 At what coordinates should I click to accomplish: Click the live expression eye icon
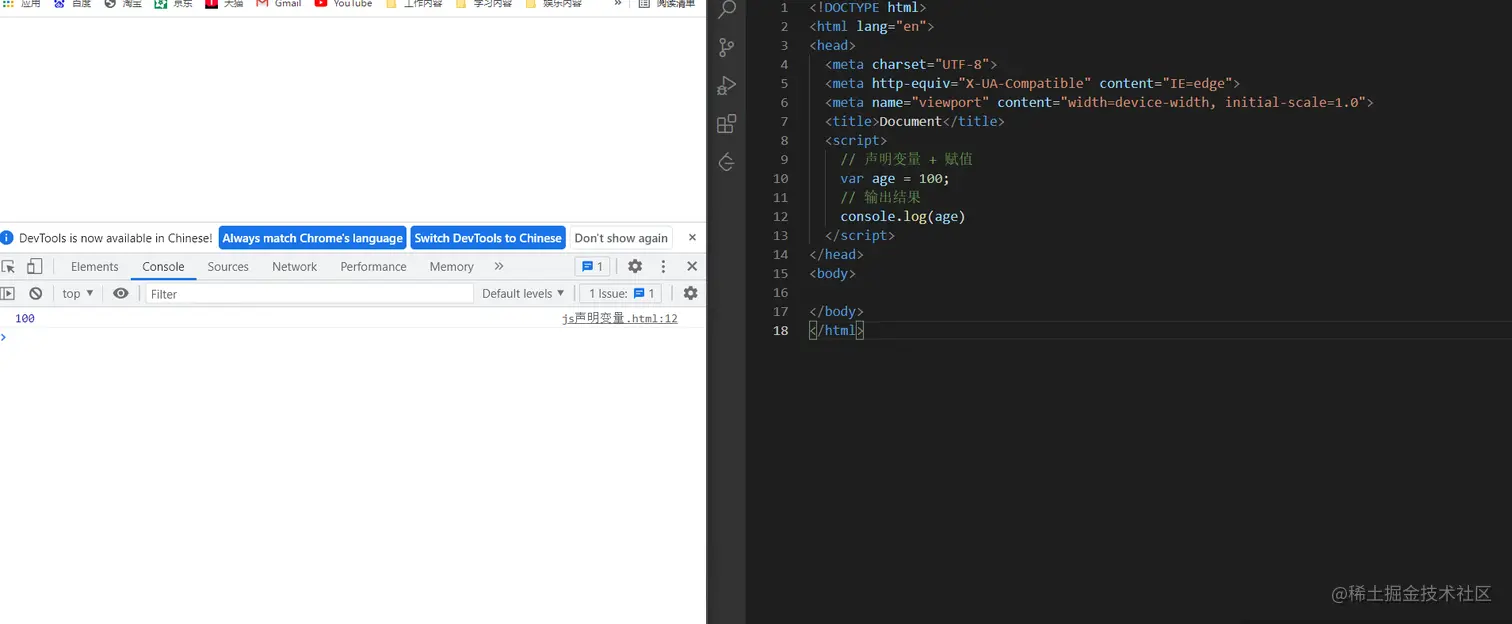coord(121,293)
